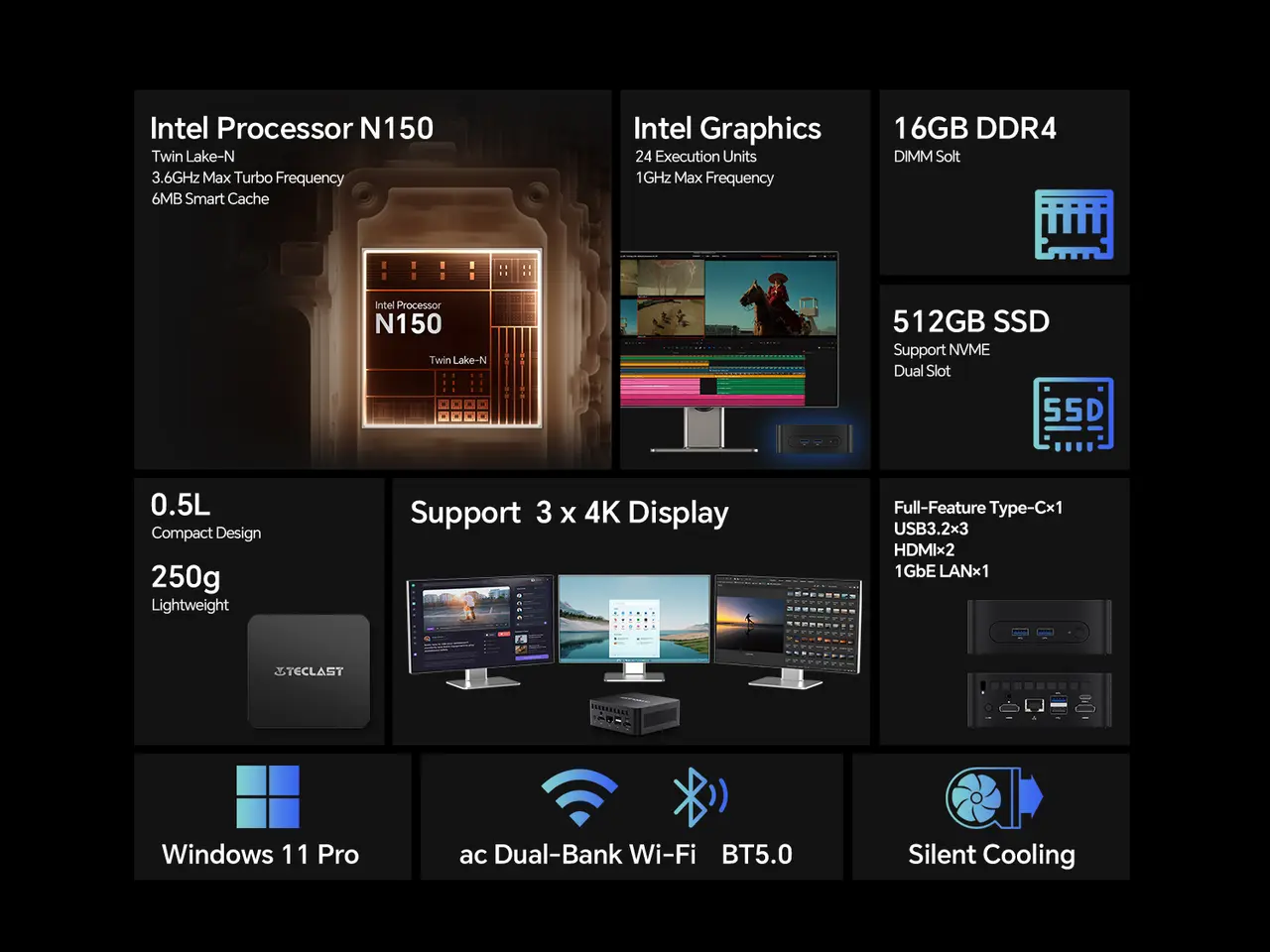The image size is (1270, 952).
Task: Click the Bluetooth icon
Action: (699, 796)
